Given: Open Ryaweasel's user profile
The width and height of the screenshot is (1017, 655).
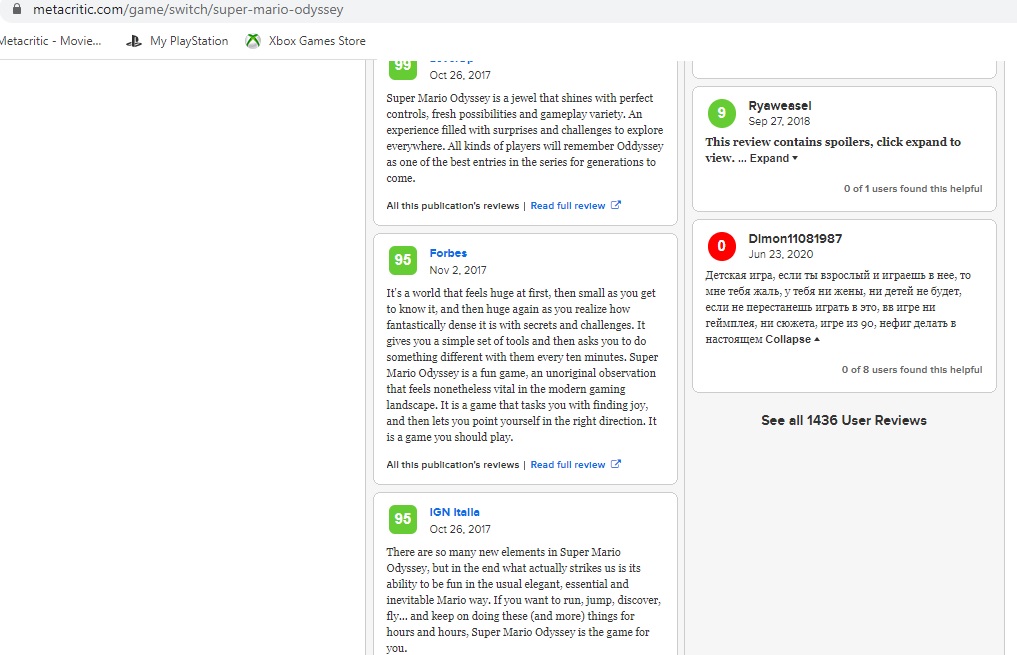Looking at the screenshot, I should pyautogui.click(x=780, y=105).
